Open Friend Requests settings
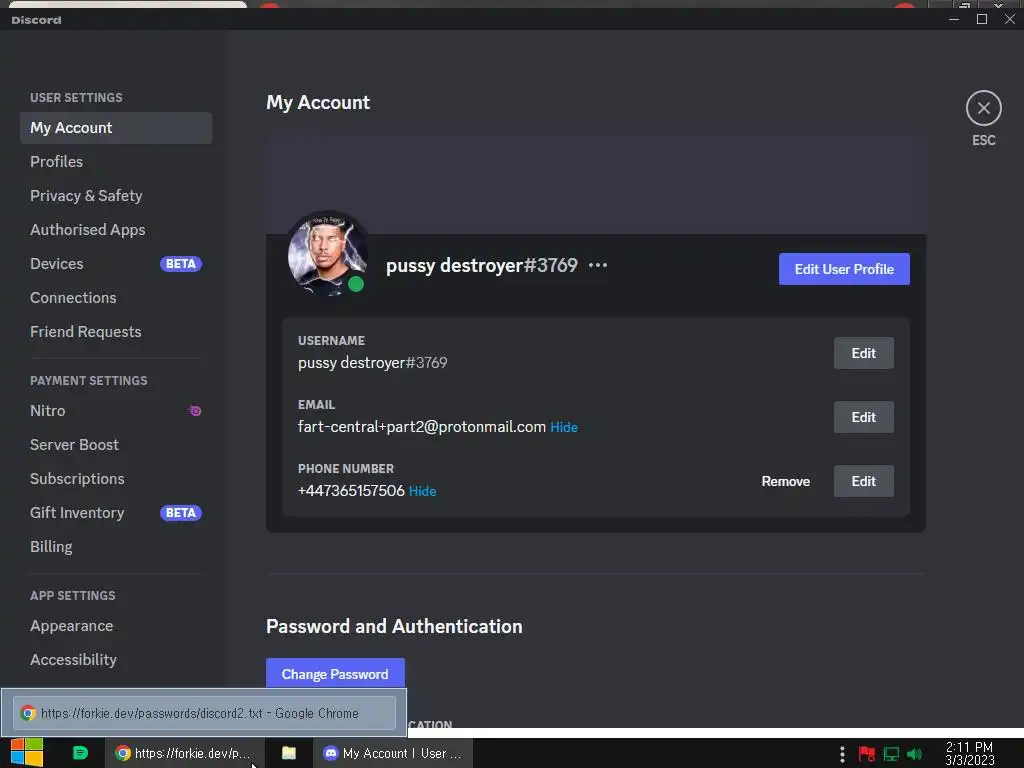This screenshot has height=768, width=1024. [x=116, y=332]
